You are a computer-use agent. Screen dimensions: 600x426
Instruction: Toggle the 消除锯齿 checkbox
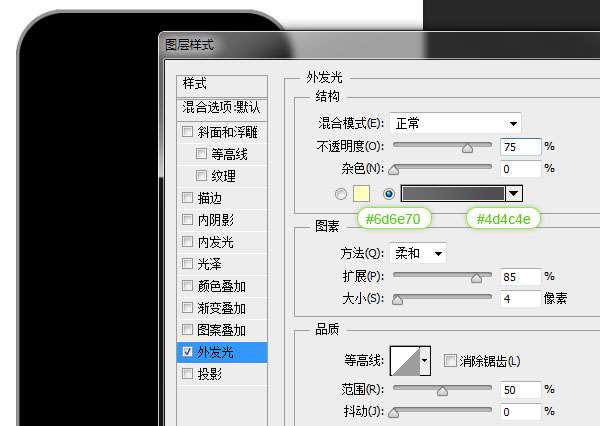tap(450, 360)
